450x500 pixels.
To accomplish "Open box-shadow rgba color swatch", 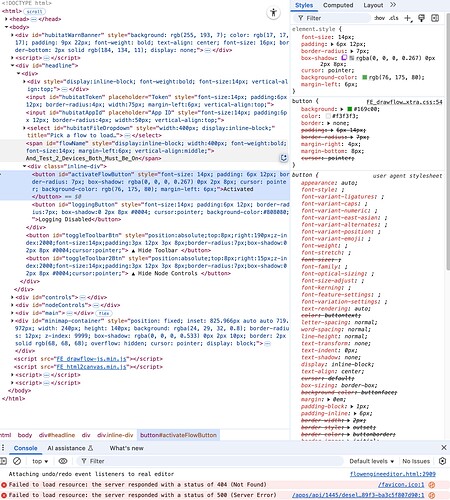I will 351,58.
